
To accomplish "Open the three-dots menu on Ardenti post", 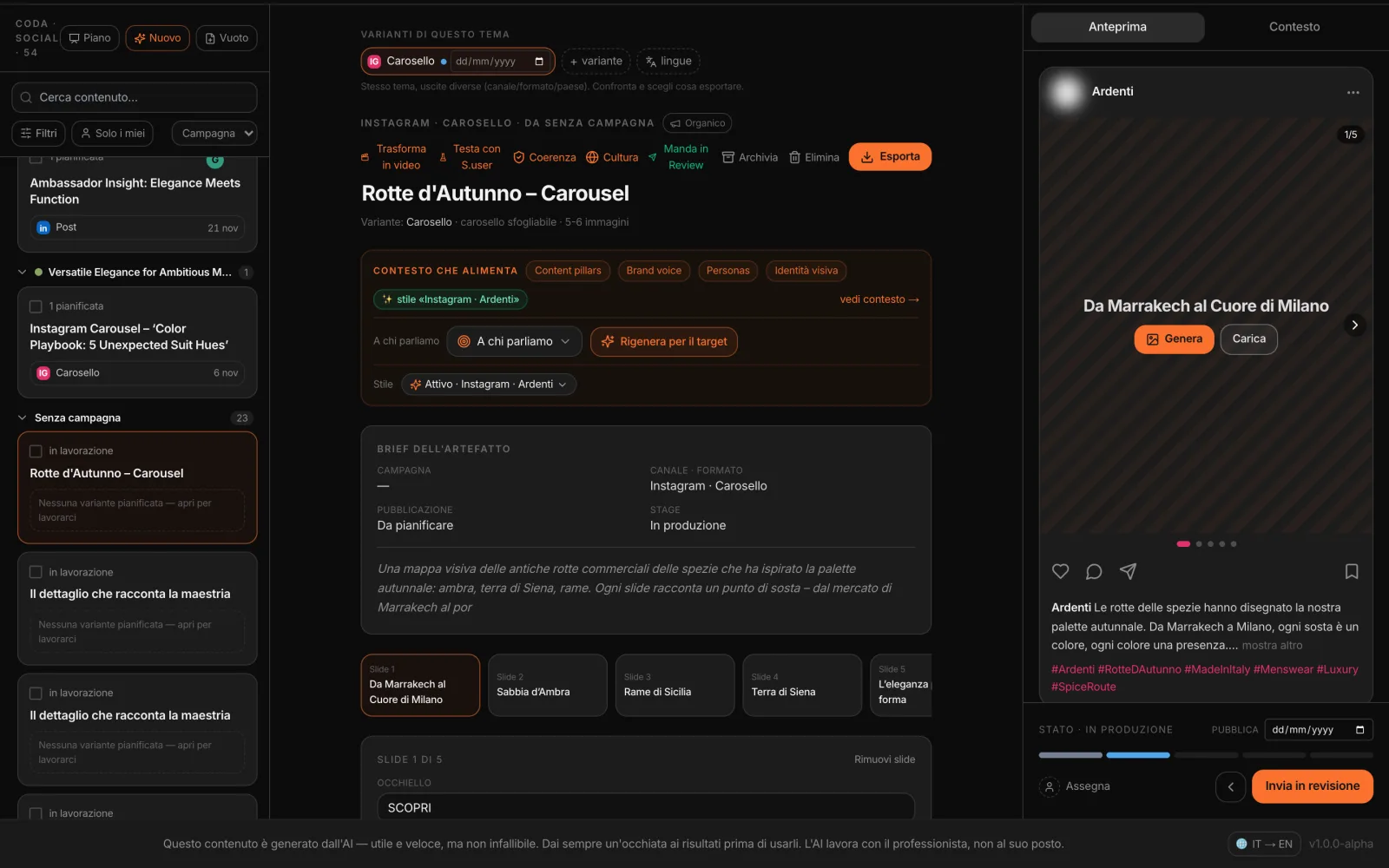I will pyautogui.click(x=1353, y=92).
